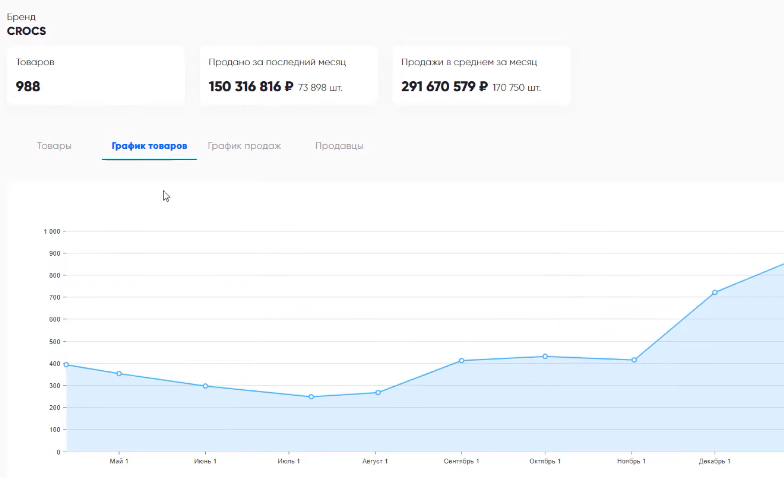Click the Товаров card value 988
Viewport: 784px width, 477px height.
point(28,86)
